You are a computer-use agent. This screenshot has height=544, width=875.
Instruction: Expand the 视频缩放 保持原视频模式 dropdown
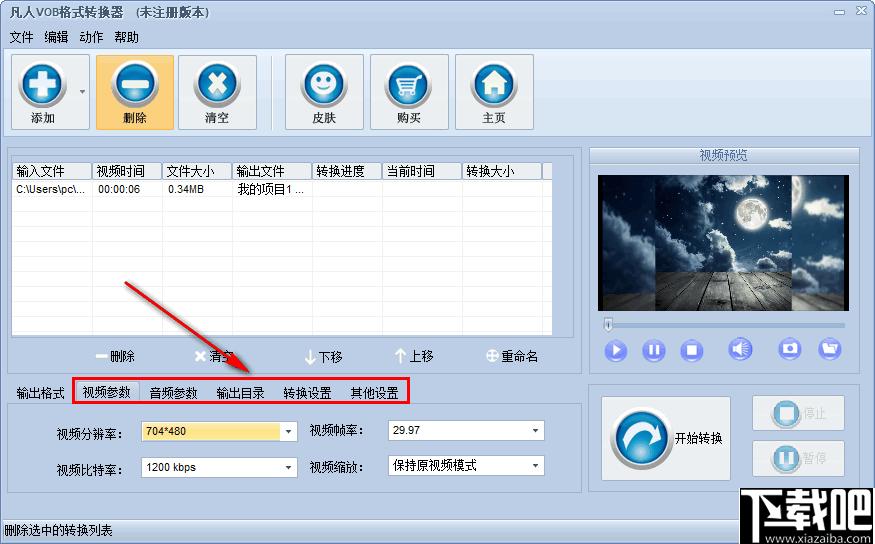535,465
